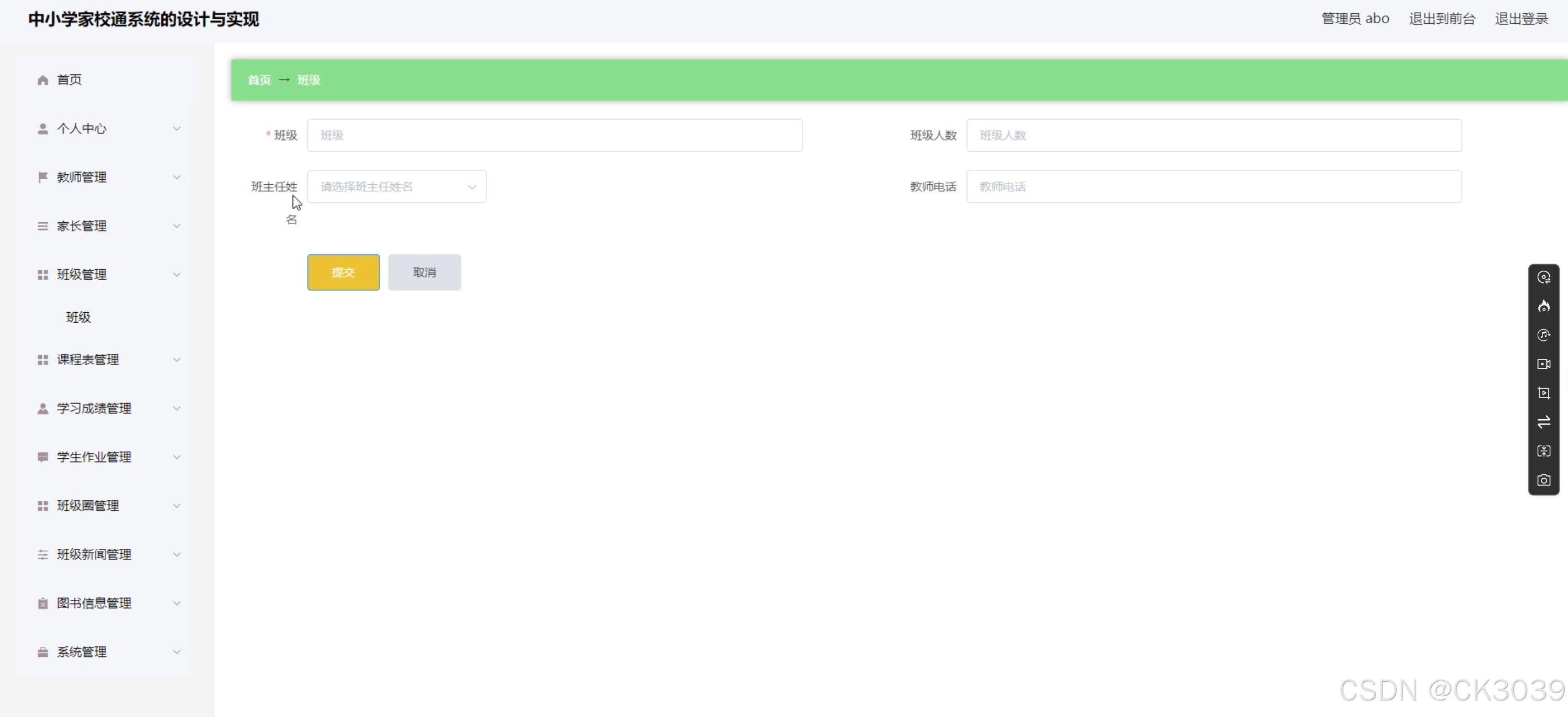
Task: Click the 退出登录 link
Action: point(1521,19)
